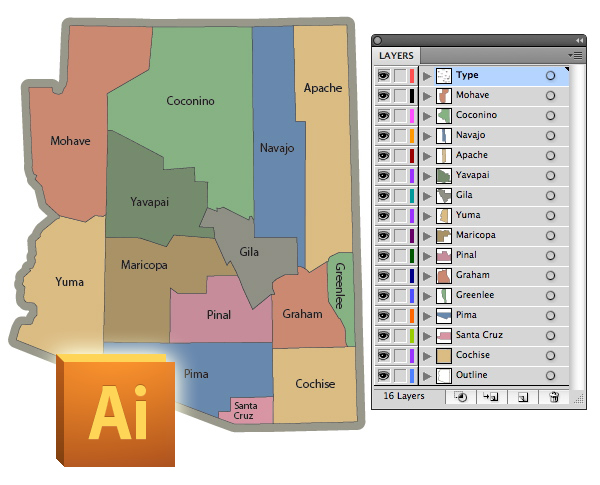This screenshot has width=600, height=485.
Task: Click Make/Release Clipping Mask icon
Action: click(x=460, y=397)
